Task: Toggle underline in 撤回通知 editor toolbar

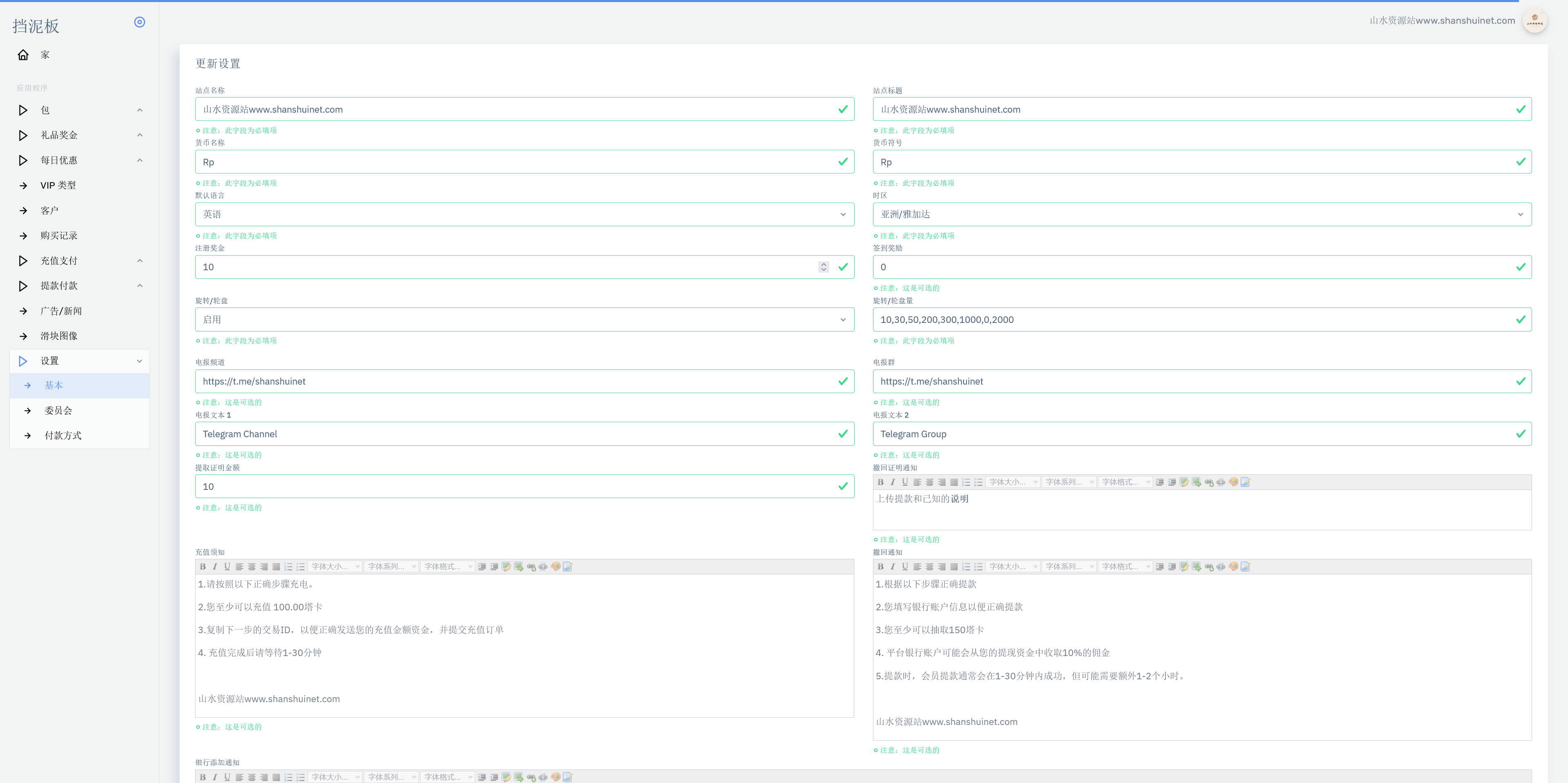Action: 904,566
